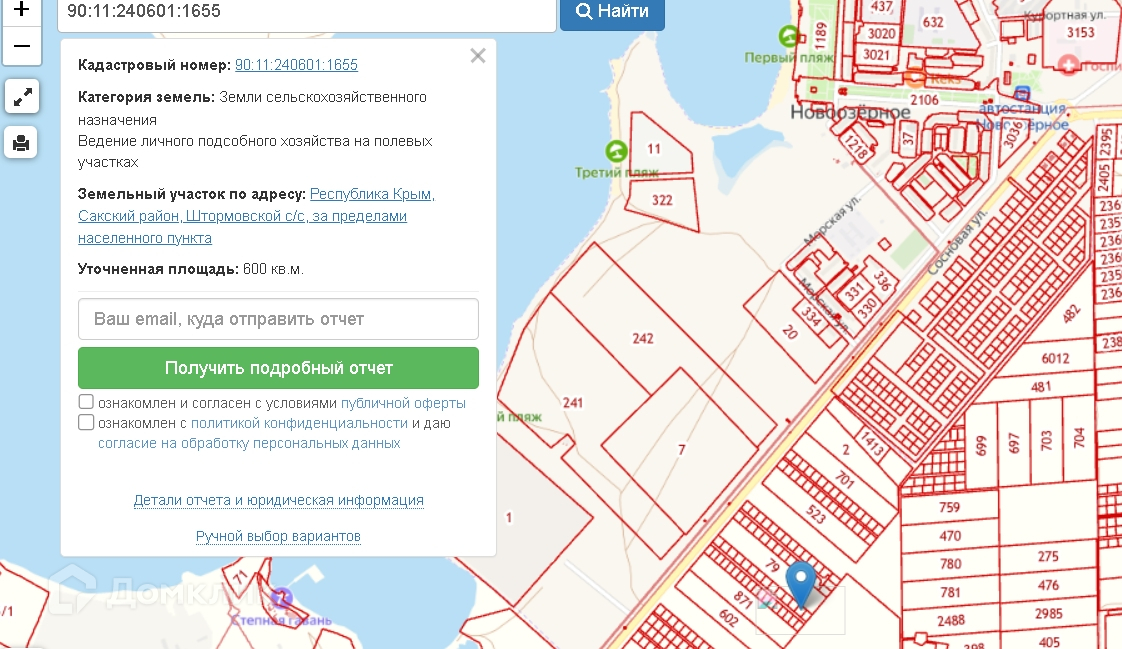
Task: Select map parcel labeled 242
Action: (x=643, y=338)
